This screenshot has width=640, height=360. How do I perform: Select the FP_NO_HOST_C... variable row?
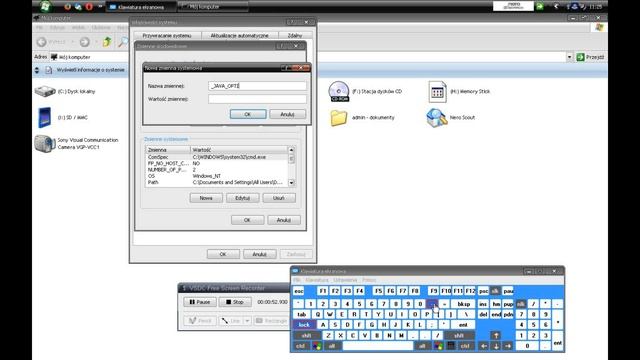(x=217, y=163)
